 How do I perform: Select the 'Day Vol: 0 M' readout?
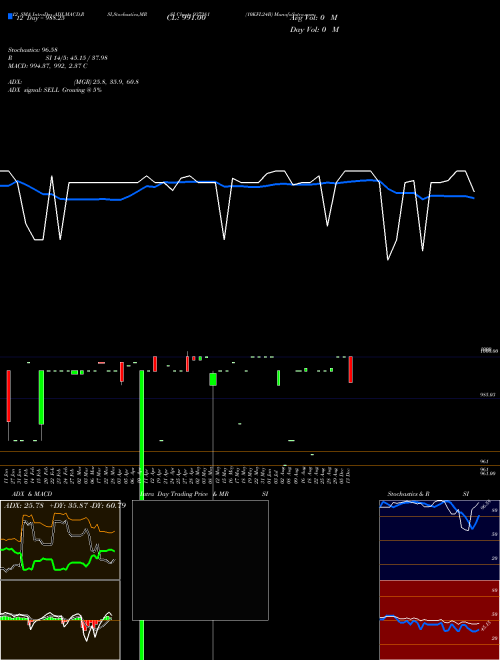click(314, 30)
